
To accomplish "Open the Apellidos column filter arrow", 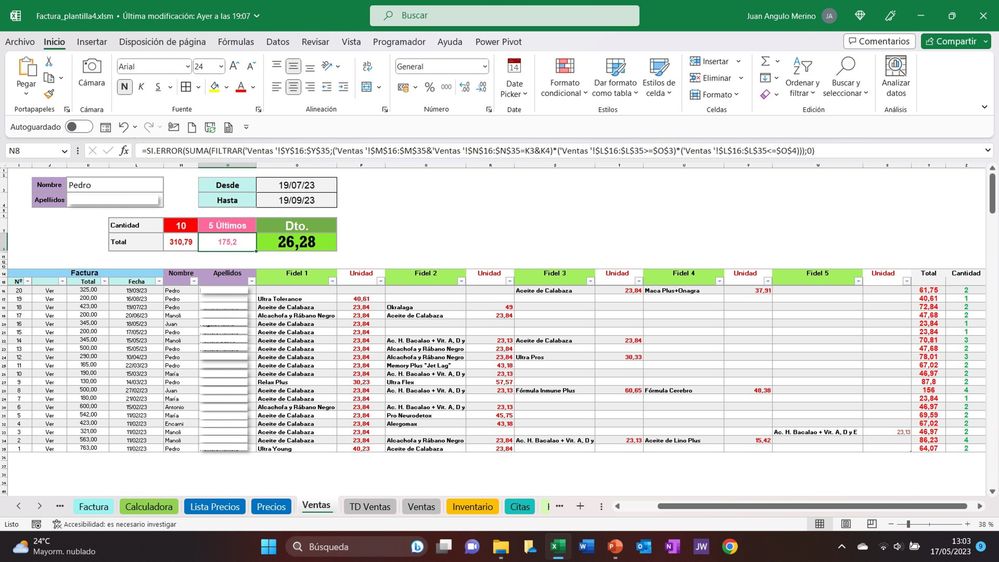I will (251, 281).
